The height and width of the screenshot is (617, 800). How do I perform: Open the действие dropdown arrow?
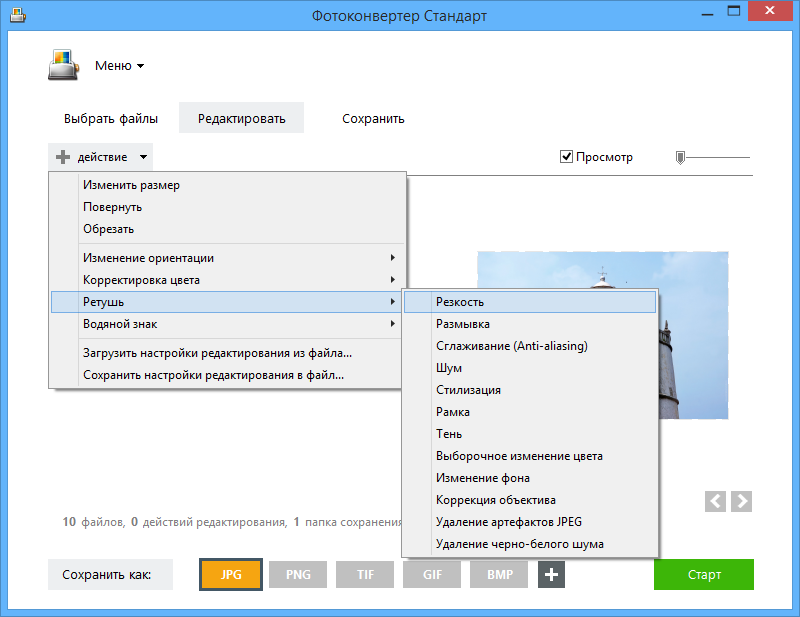pyautogui.click(x=143, y=157)
